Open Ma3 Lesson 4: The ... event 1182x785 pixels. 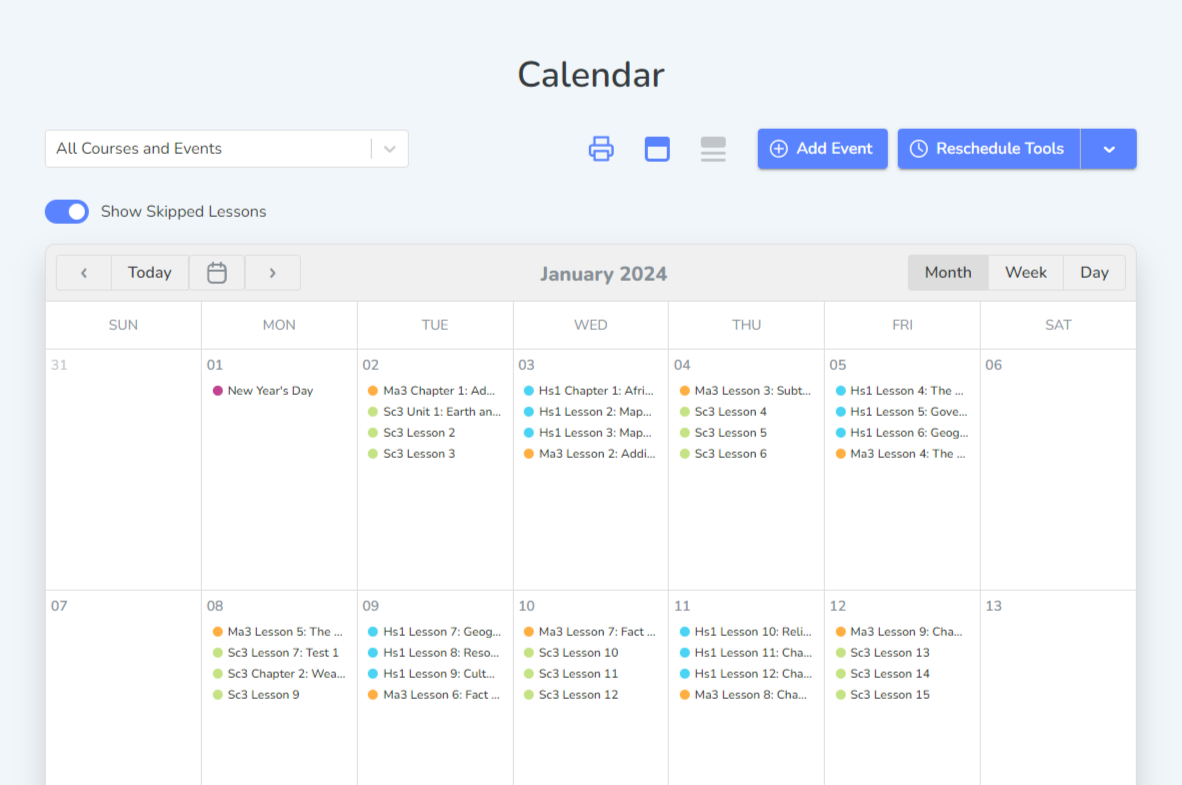(901, 454)
